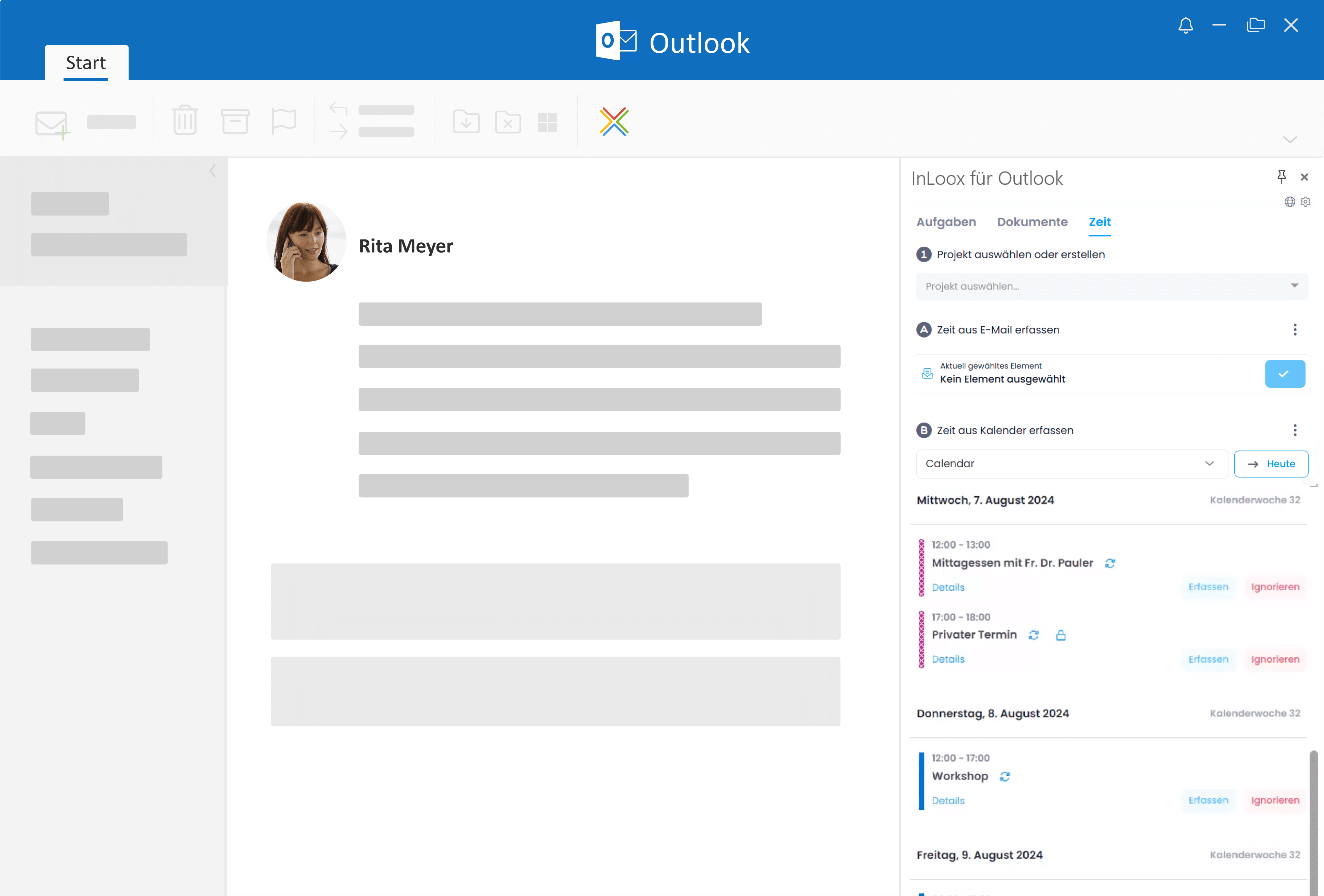Click the archive box icon
The width and height of the screenshot is (1324, 896).
coord(235,121)
